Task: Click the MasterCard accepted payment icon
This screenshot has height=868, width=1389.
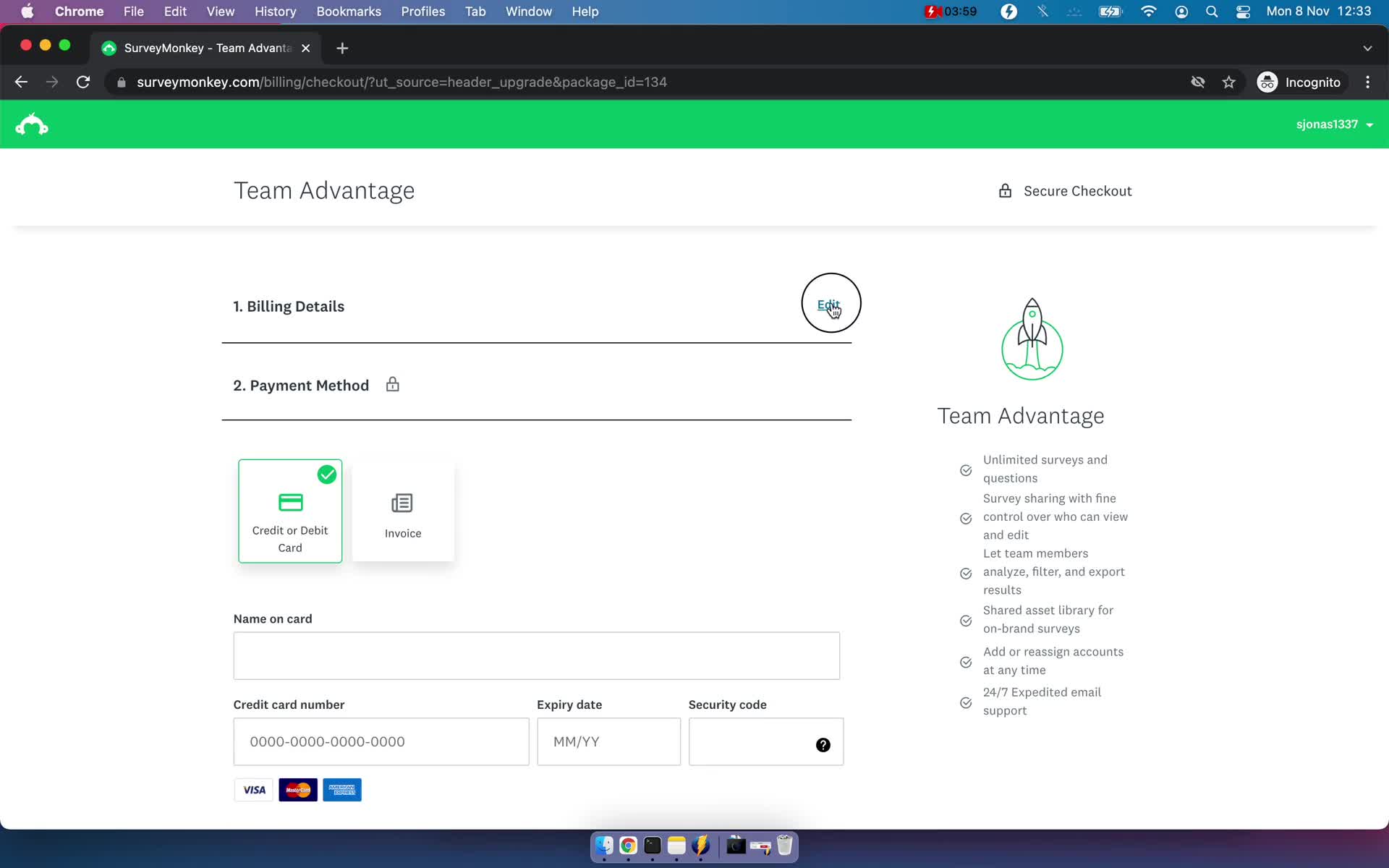Action: 297,790
